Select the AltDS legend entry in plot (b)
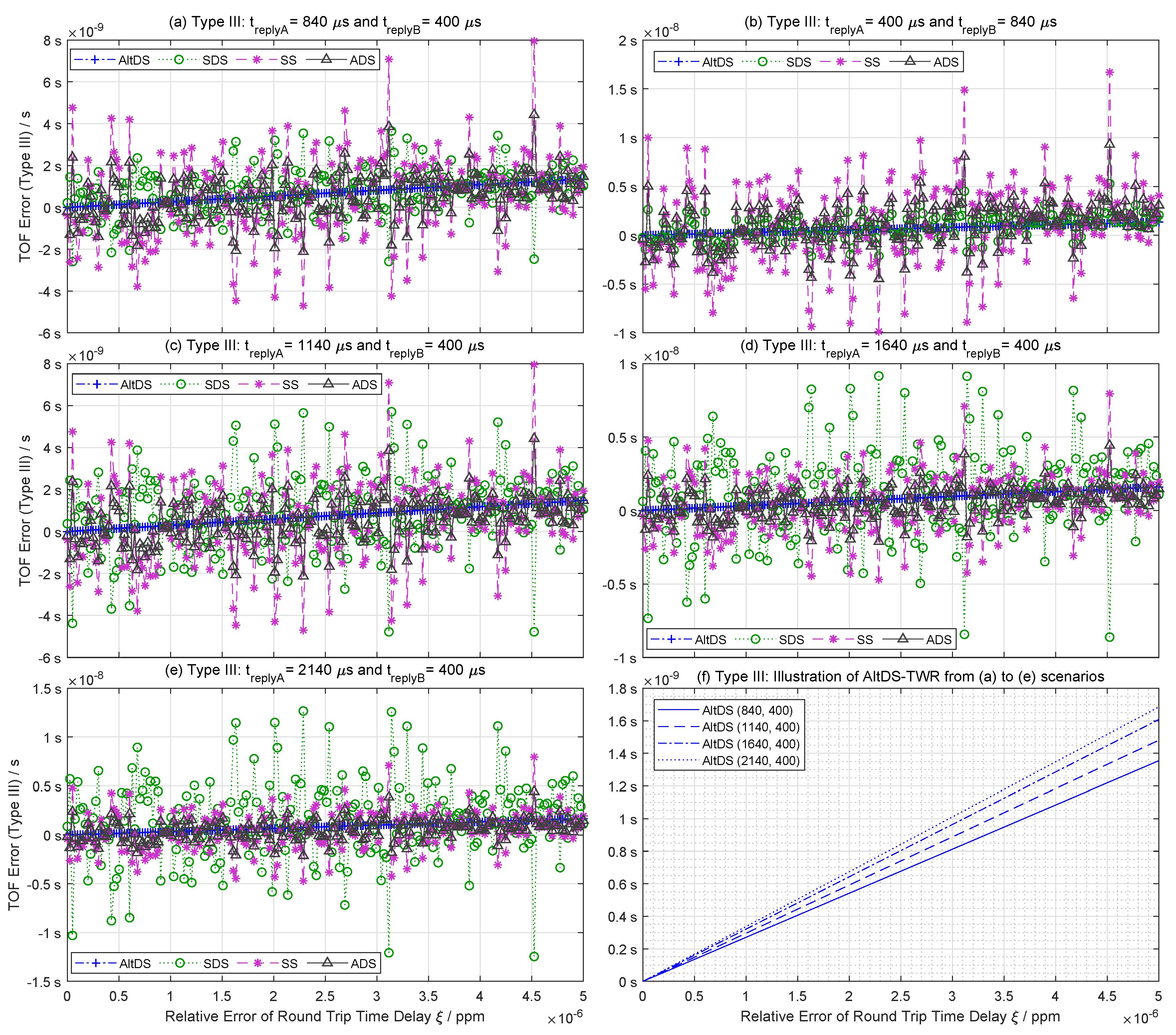The height and width of the screenshot is (1035, 1176). point(696,62)
